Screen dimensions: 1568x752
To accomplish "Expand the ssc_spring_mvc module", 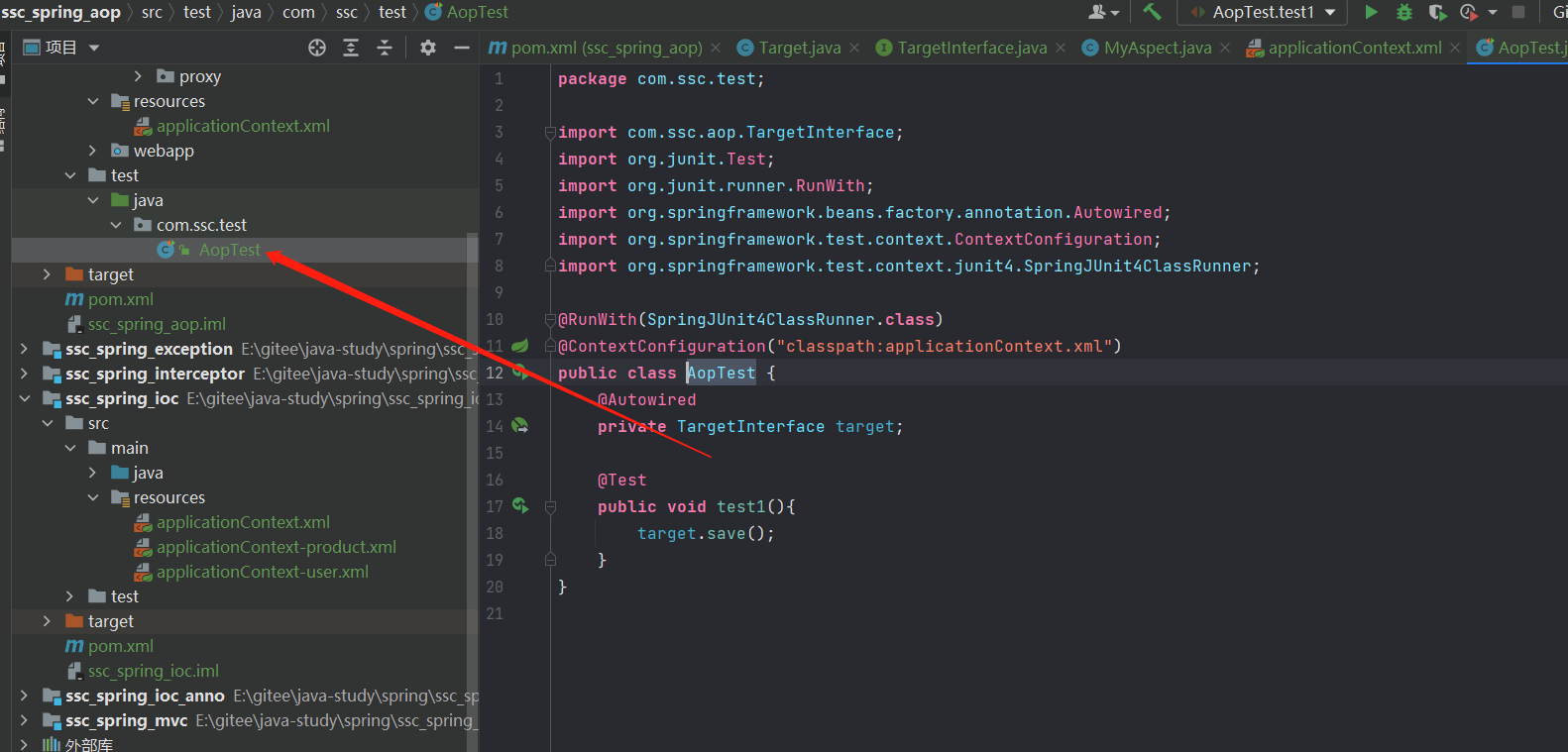I will 24,720.
